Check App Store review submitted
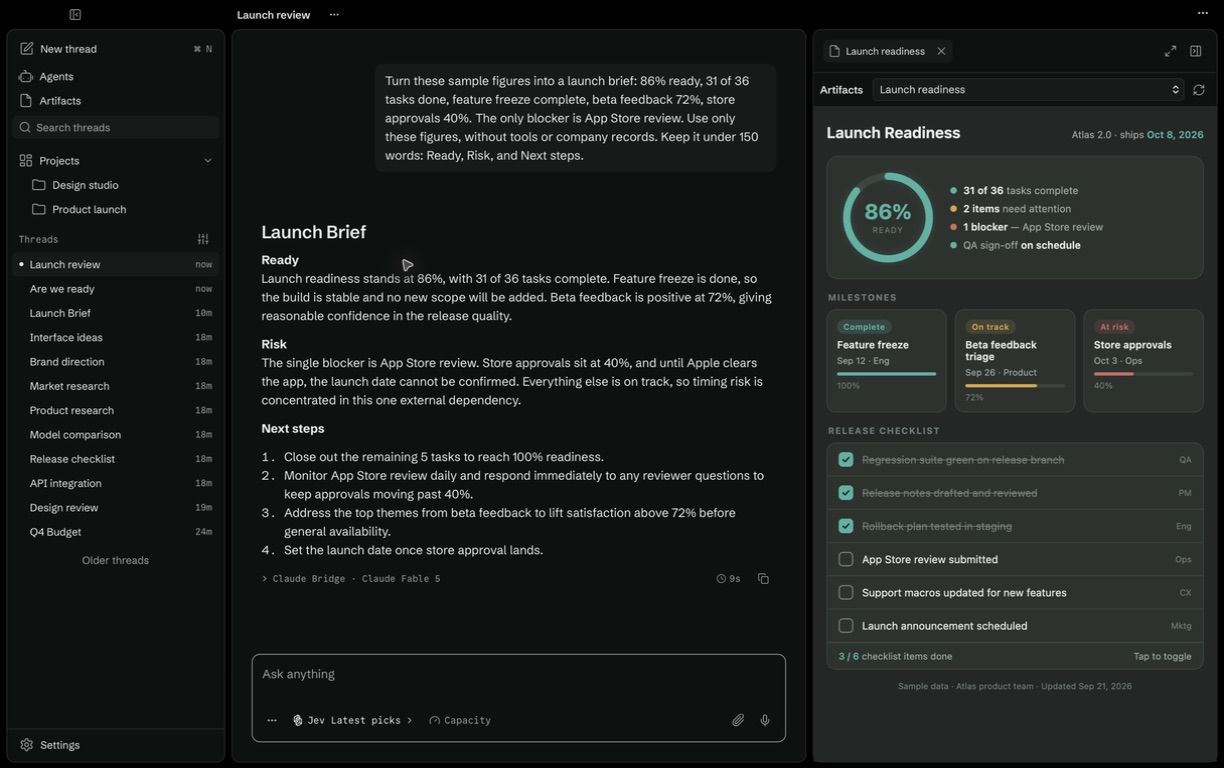This screenshot has height=768, width=1224. tap(846, 559)
